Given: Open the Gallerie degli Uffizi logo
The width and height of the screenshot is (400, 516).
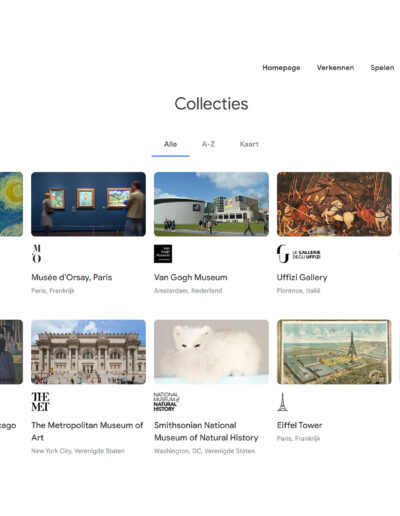Looking at the screenshot, I should click(299, 254).
